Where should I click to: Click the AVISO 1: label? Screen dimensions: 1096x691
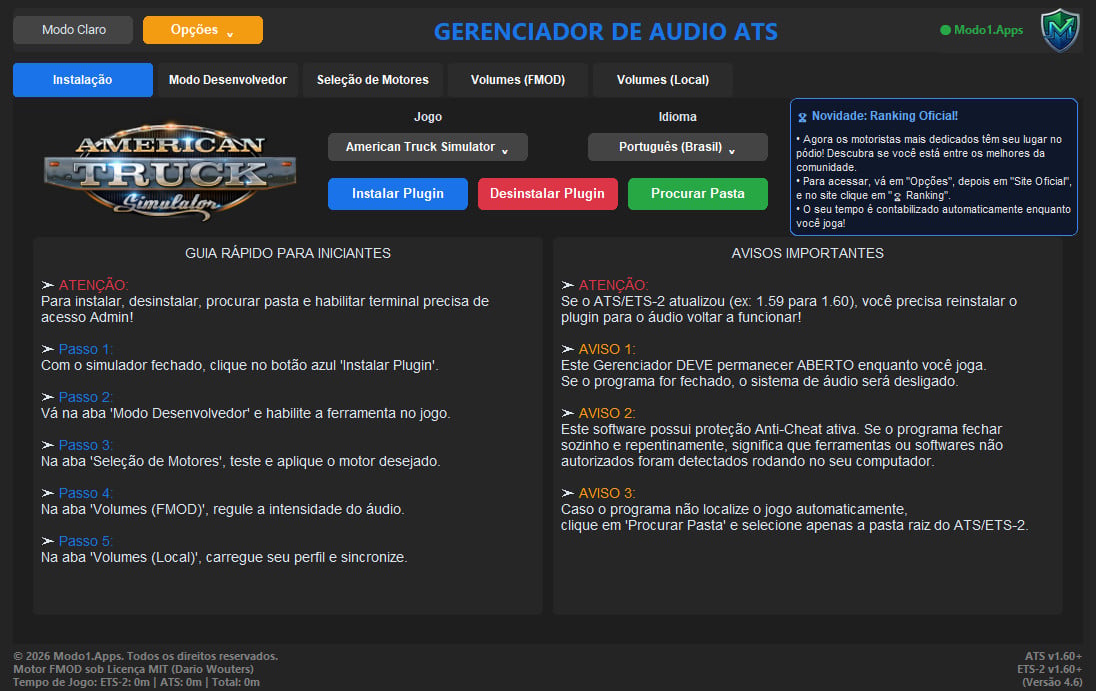(x=607, y=349)
